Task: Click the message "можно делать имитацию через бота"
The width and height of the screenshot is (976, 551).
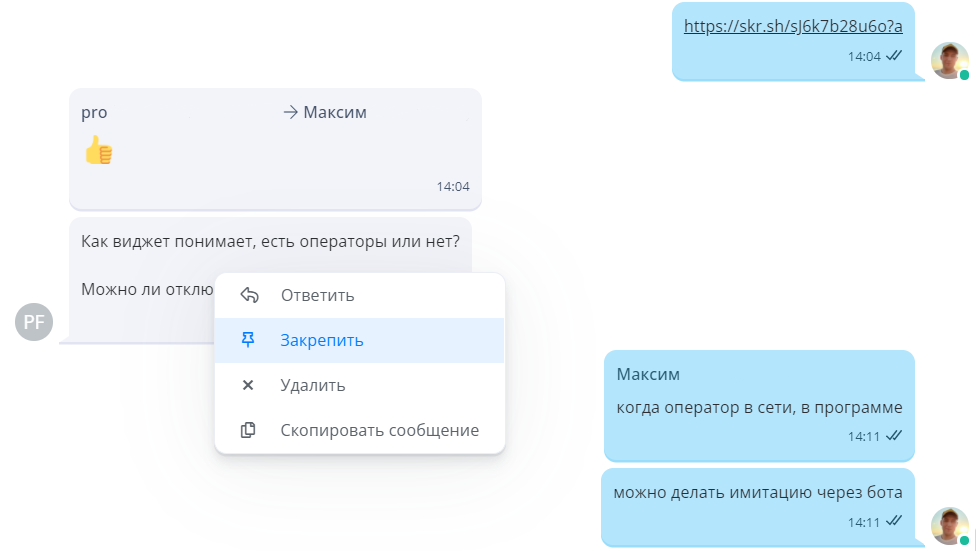Action: click(758, 492)
